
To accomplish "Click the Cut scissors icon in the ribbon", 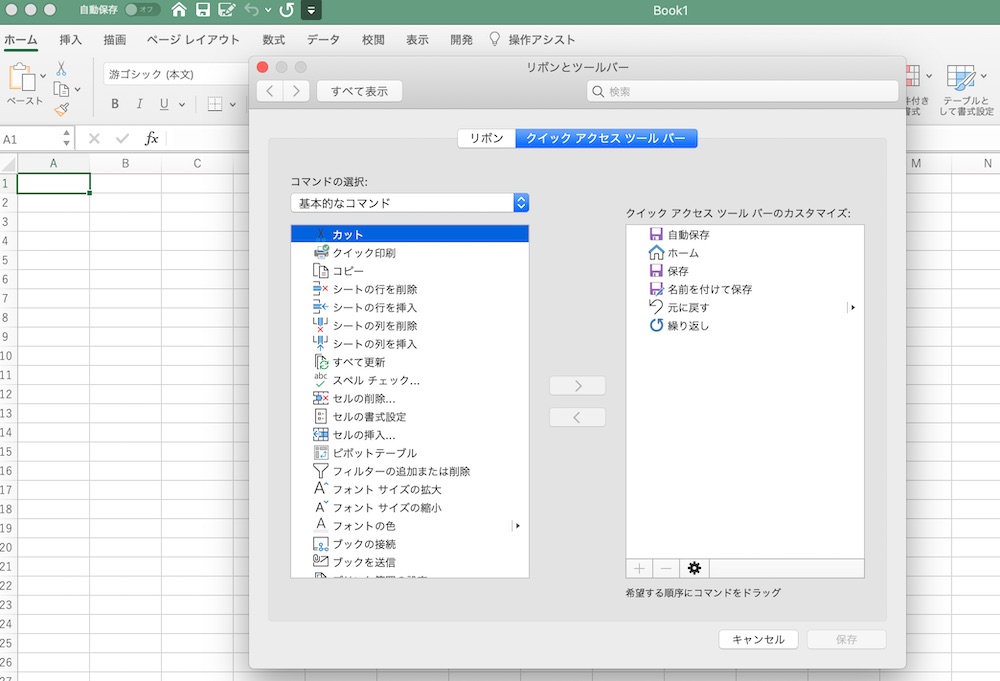I will [61, 68].
